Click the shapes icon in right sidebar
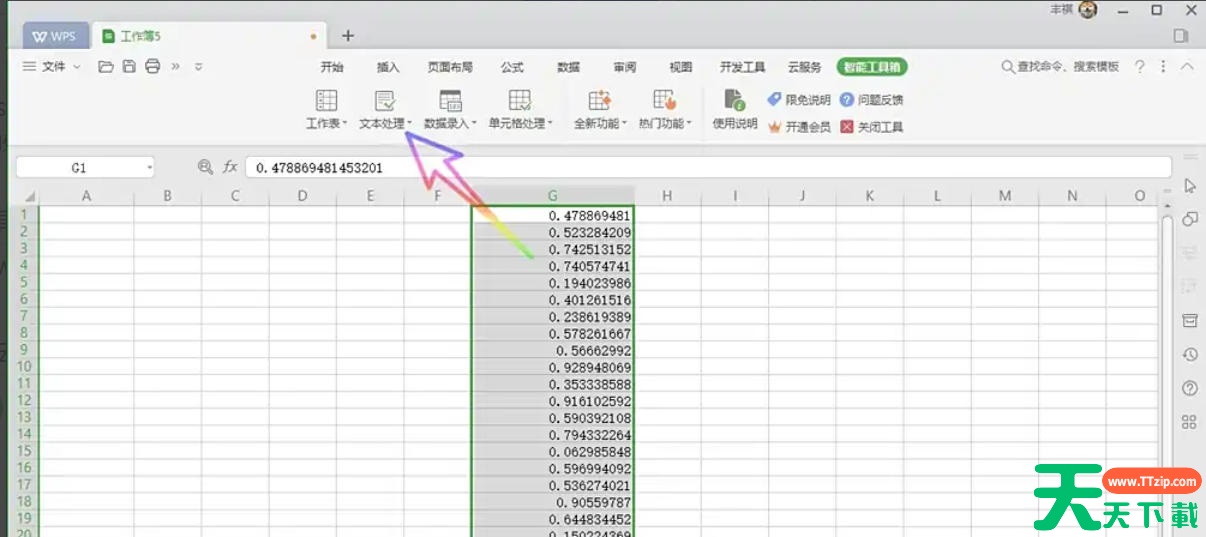The height and width of the screenshot is (537, 1206). (1190, 219)
